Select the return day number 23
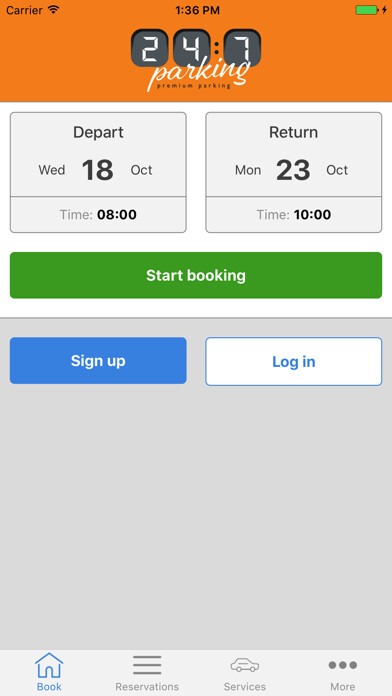Screen dimensions: 392x696 [293, 170]
